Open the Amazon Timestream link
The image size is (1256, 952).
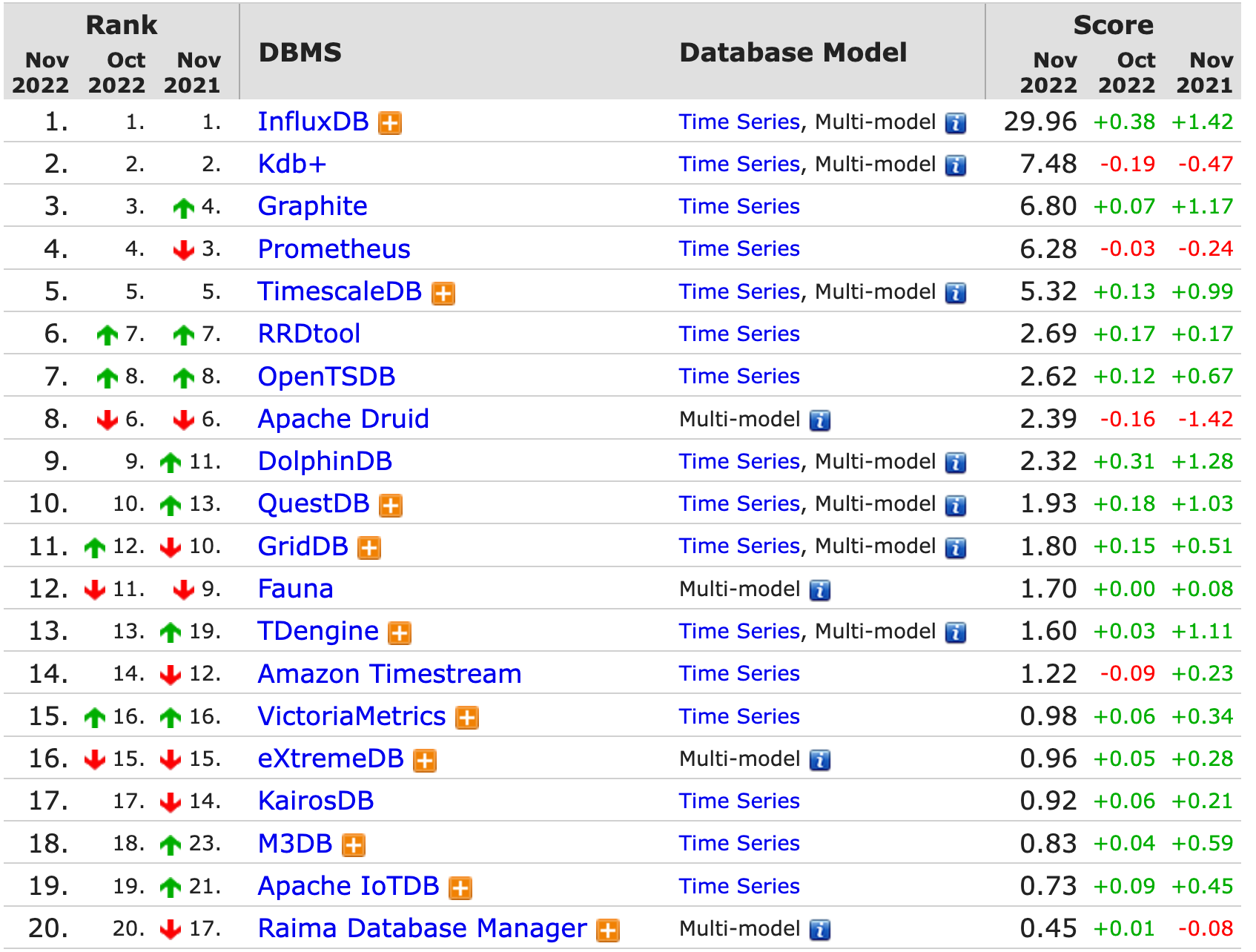click(x=389, y=674)
